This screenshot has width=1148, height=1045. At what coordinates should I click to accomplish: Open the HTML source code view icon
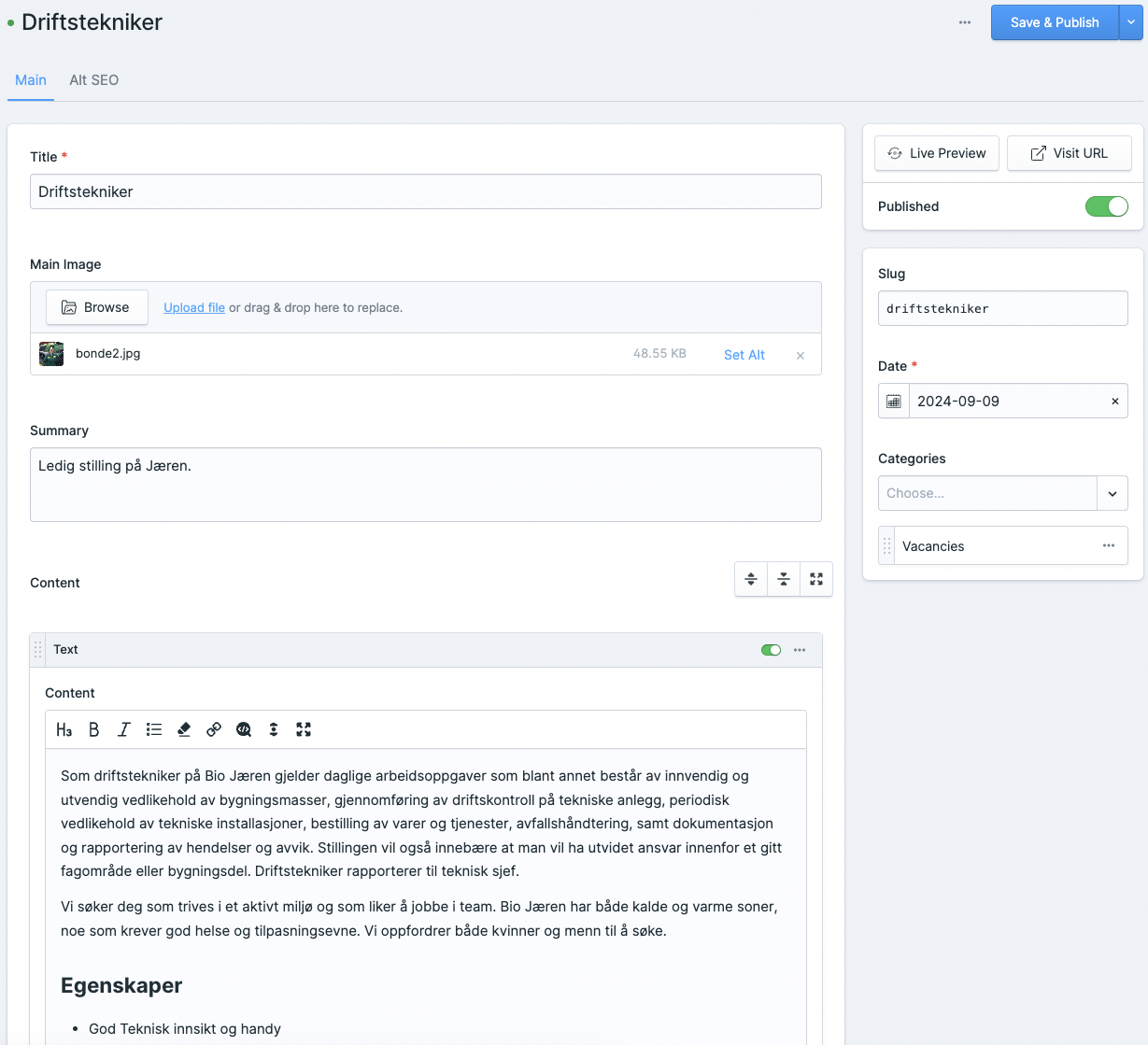[244, 730]
